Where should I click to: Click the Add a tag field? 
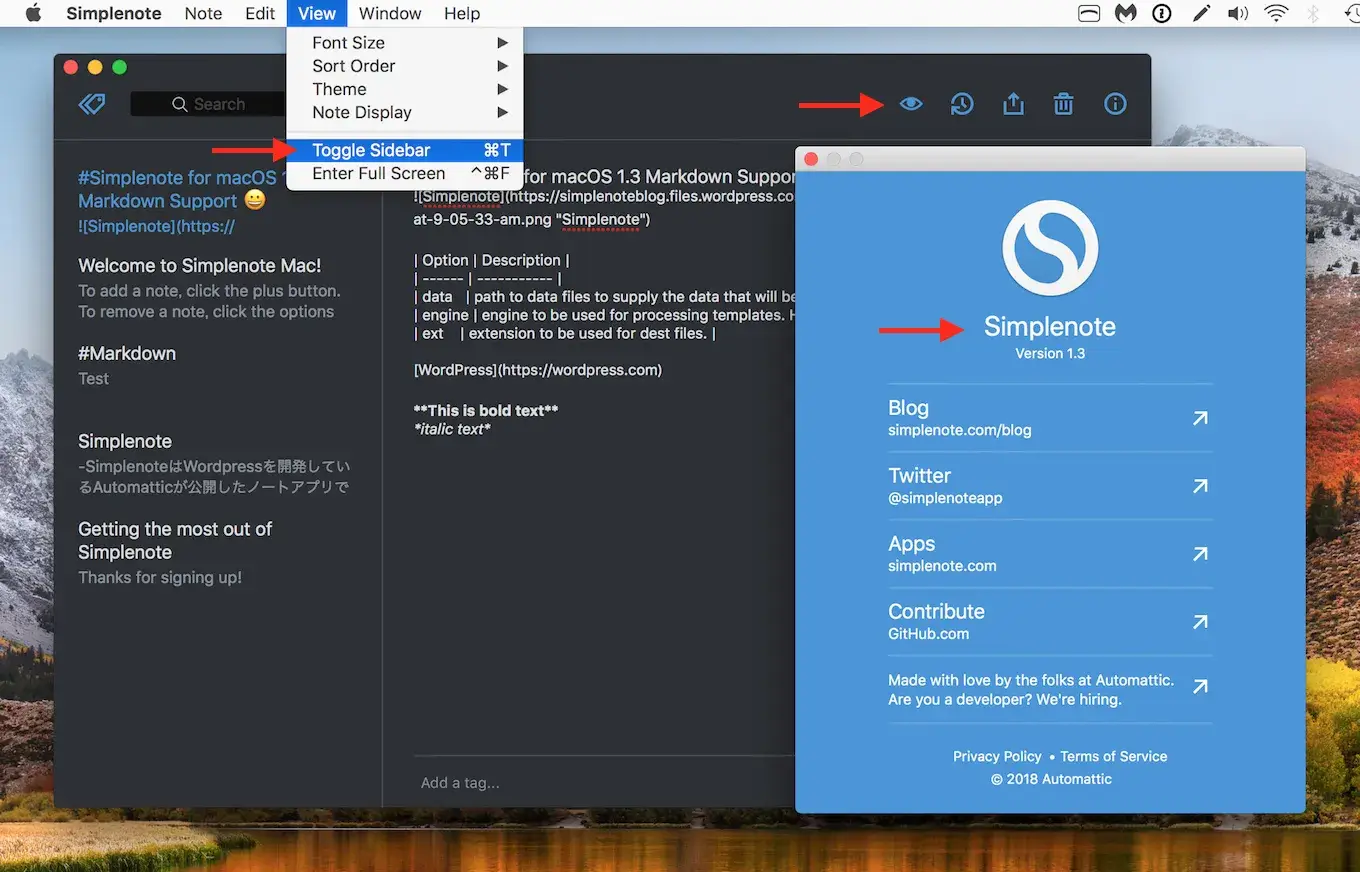(460, 782)
